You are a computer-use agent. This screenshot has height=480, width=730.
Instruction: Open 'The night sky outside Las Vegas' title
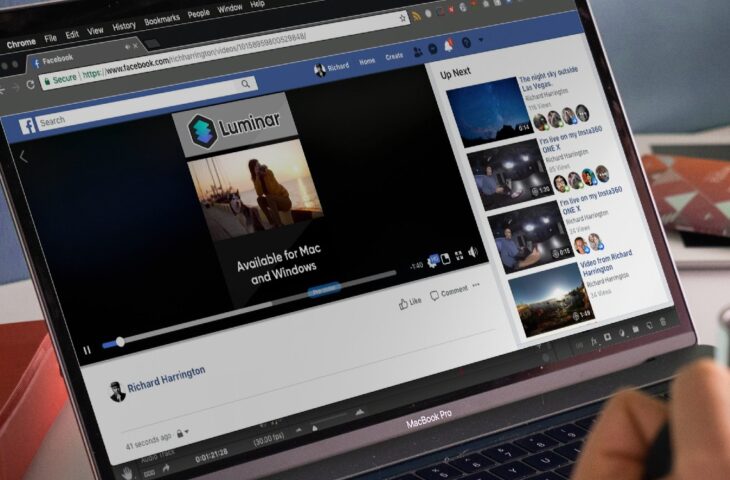point(548,79)
